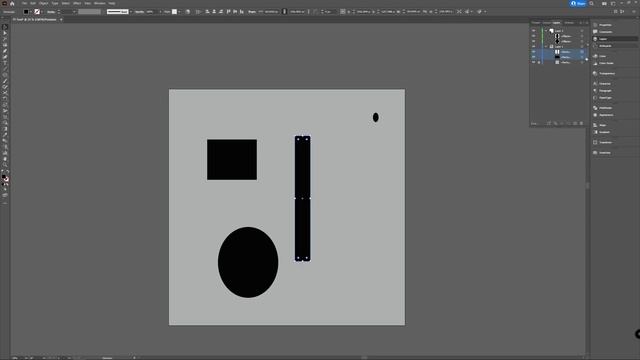
Task: Click the Stroke color swatch in control bar
Action: (x=37, y=12)
